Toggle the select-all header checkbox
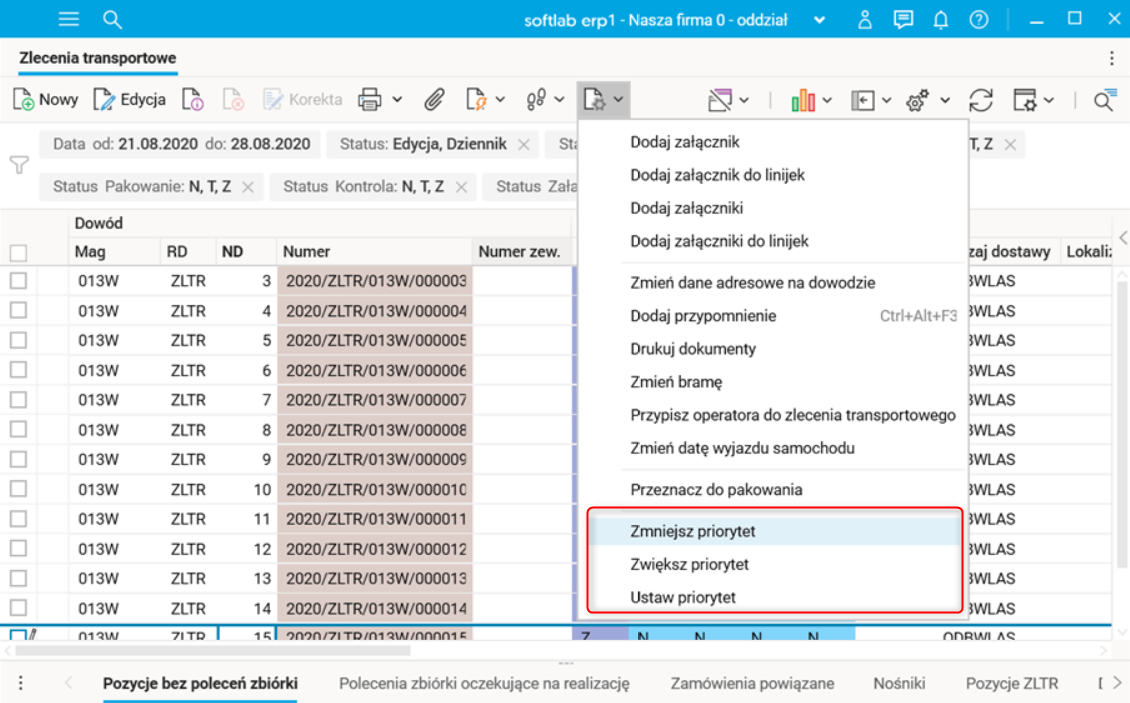1130x703 pixels. [19, 252]
